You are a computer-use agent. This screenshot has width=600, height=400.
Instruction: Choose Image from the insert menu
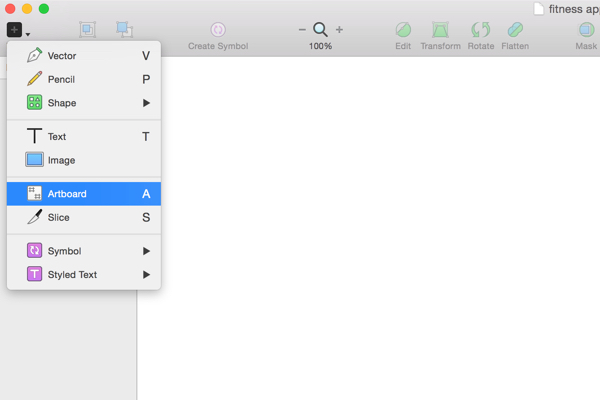84,160
